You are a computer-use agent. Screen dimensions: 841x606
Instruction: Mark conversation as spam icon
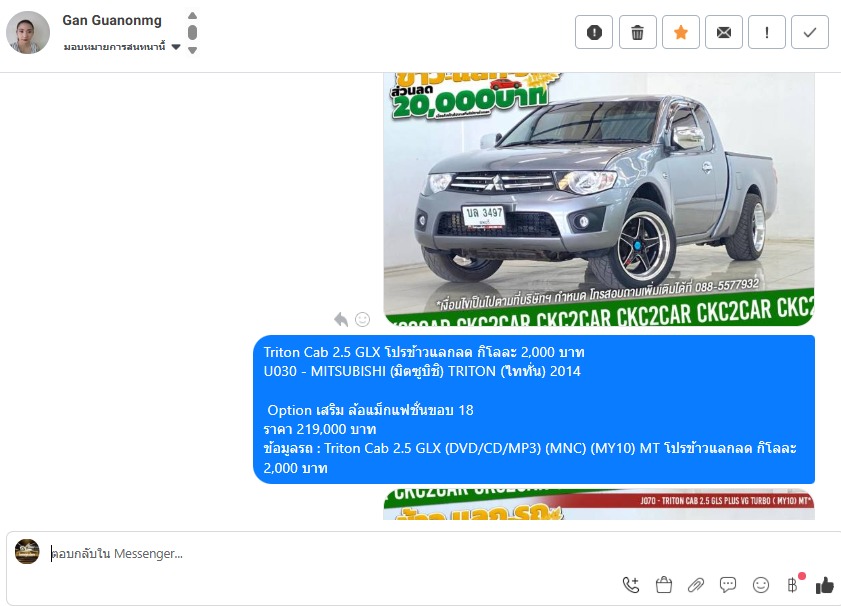click(x=594, y=32)
